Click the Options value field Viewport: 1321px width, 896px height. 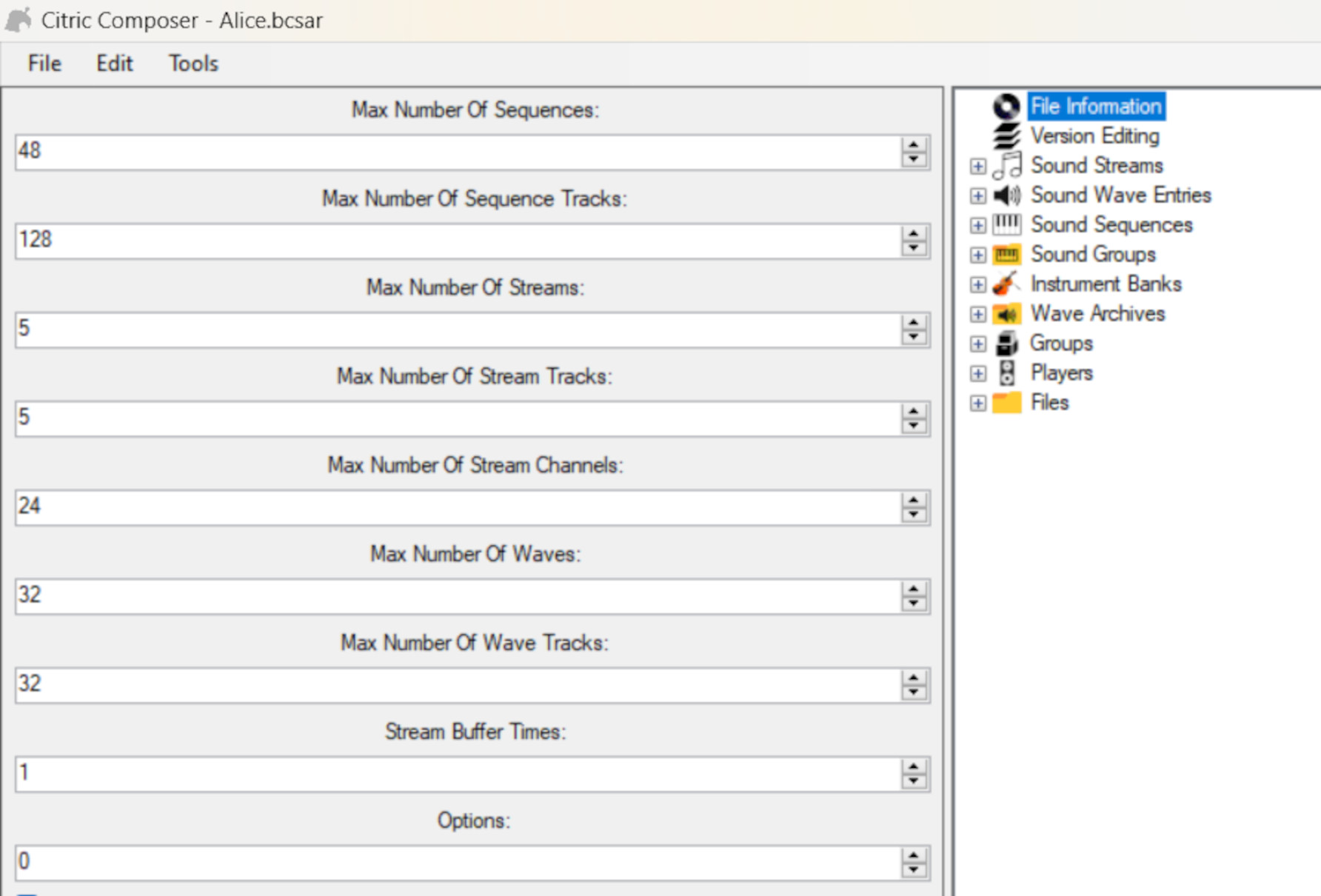(444, 862)
